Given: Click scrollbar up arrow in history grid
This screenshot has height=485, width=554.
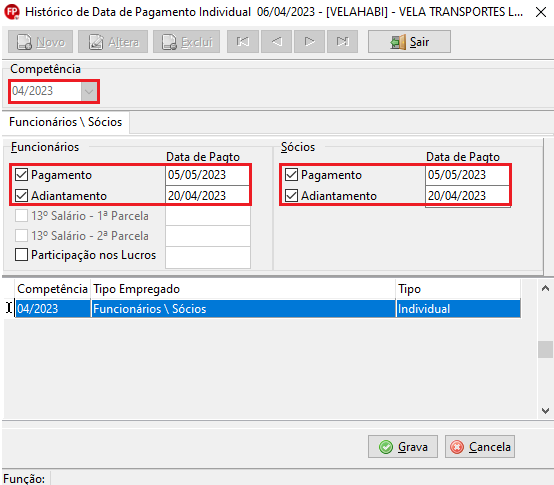Looking at the screenshot, I should [x=545, y=289].
